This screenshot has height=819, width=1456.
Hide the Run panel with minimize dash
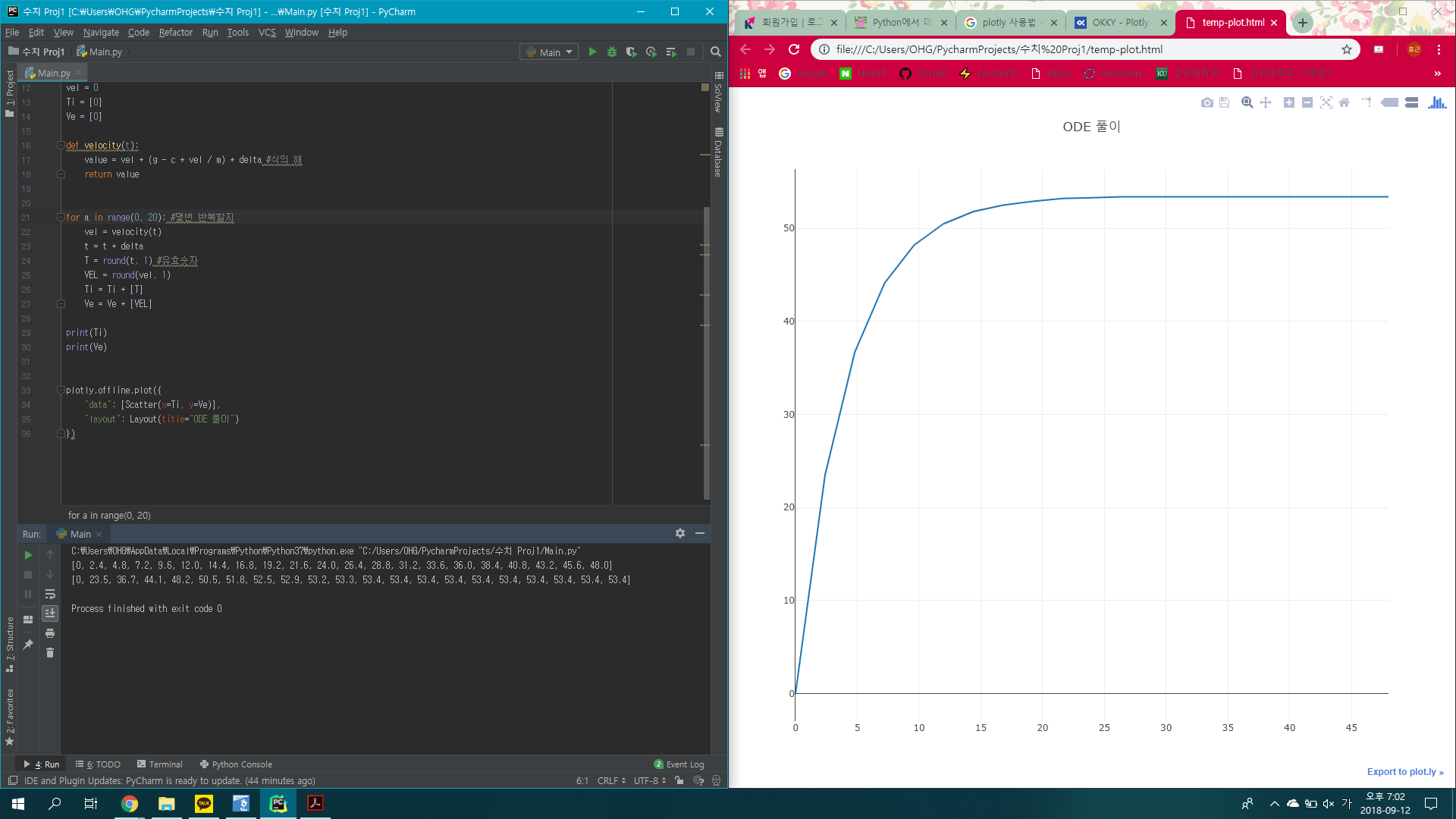click(x=700, y=534)
